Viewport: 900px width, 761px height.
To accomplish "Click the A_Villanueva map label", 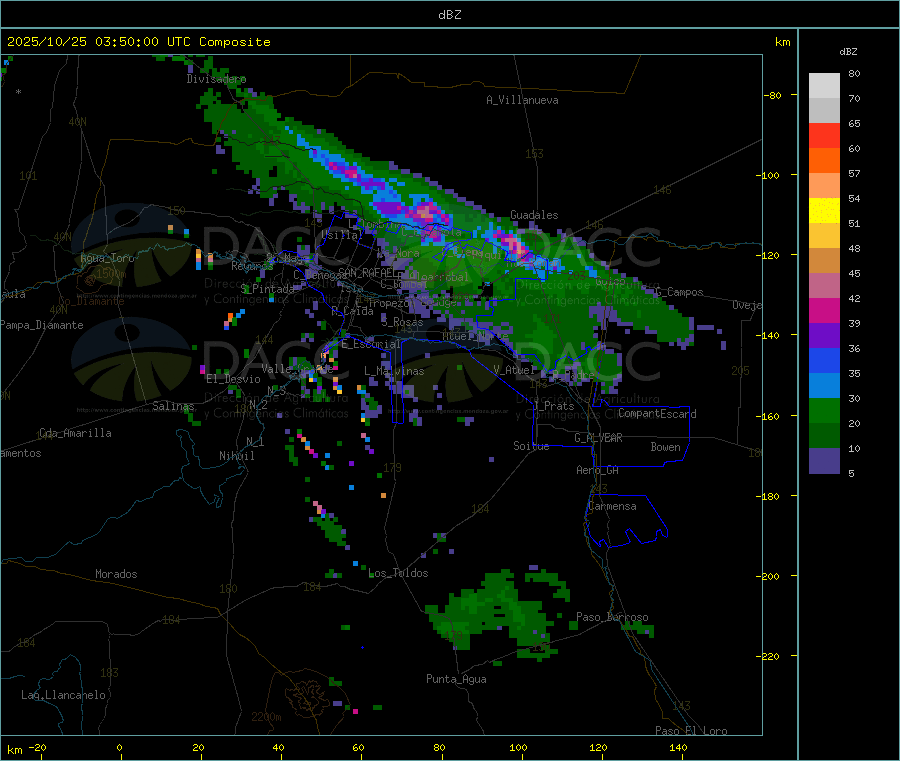I will tap(522, 100).
